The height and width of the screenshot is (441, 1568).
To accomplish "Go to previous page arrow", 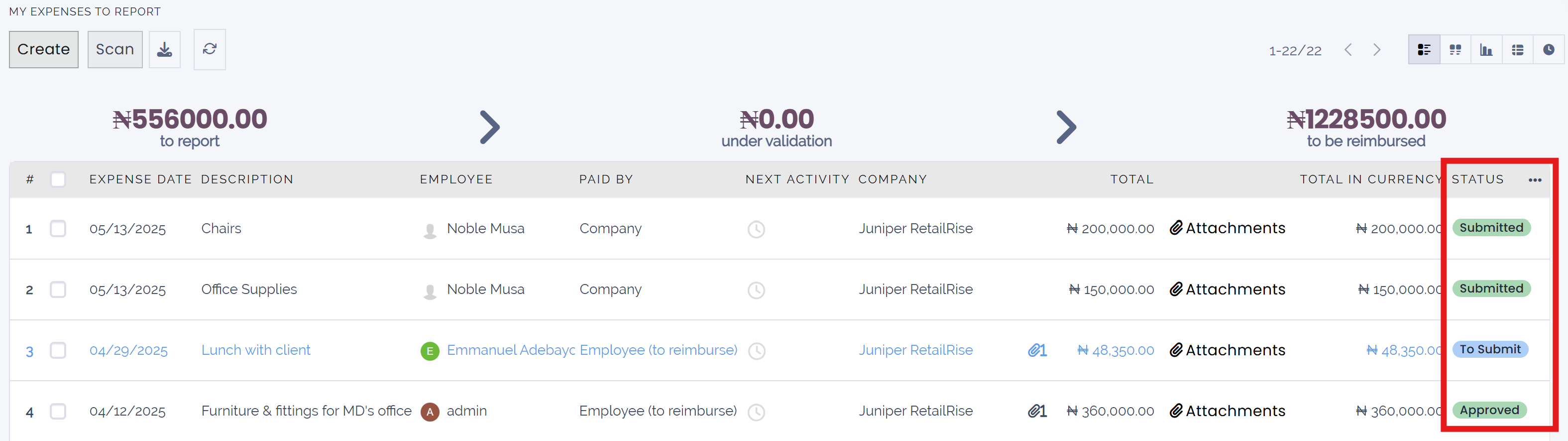I will point(1347,49).
